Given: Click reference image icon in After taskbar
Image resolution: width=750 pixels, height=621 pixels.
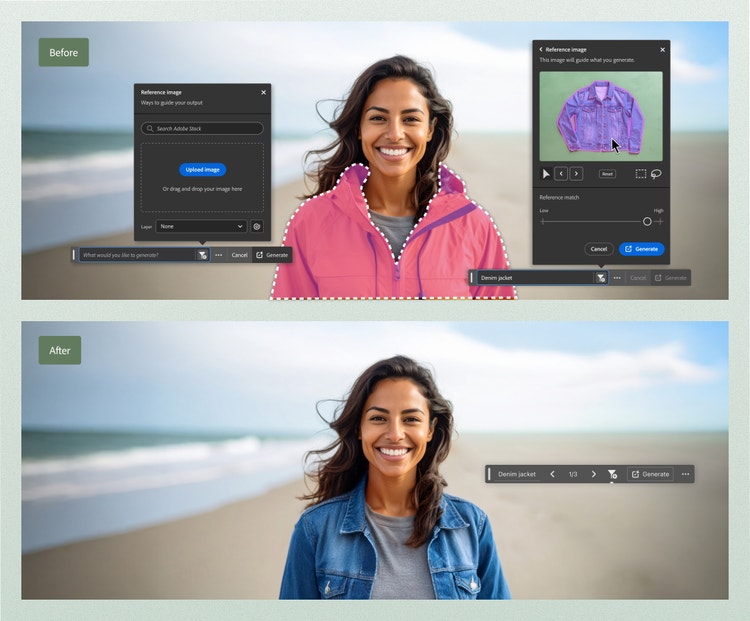Looking at the screenshot, I should 612,474.
